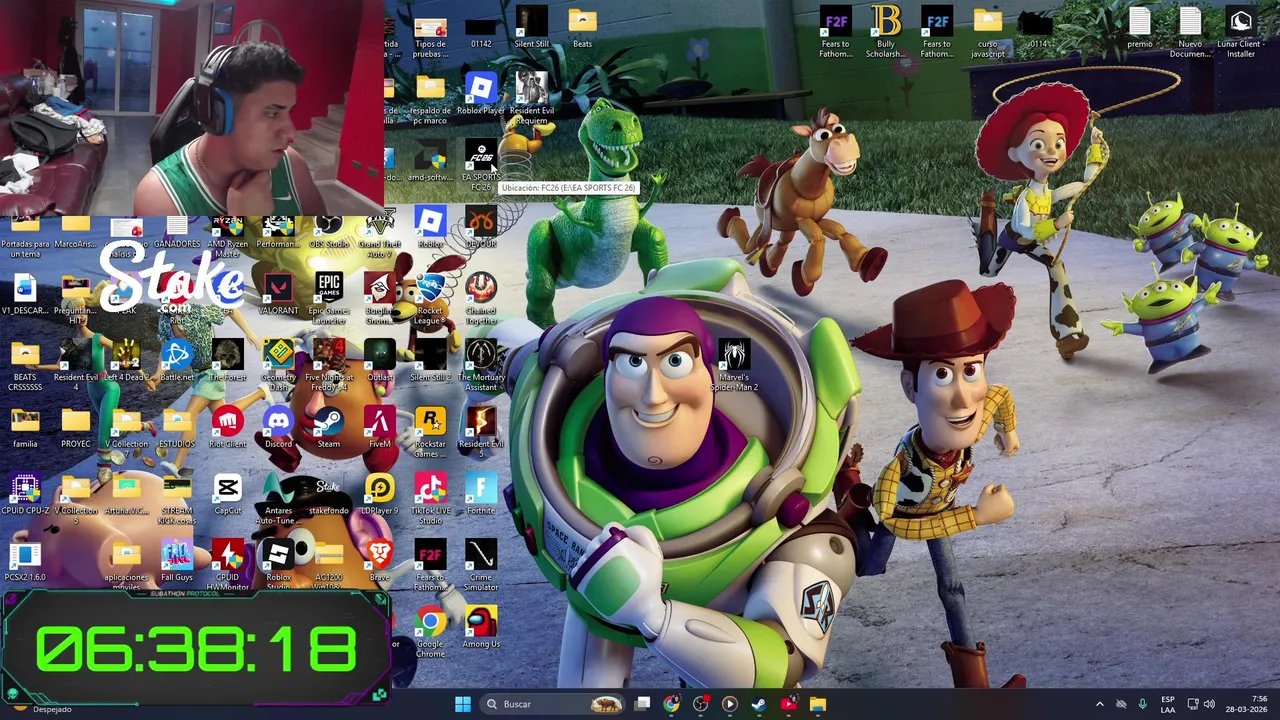Viewport: 1280px width, 720px height.
Task: Open OBS Studio from the desktop
Action: (329, 232)
